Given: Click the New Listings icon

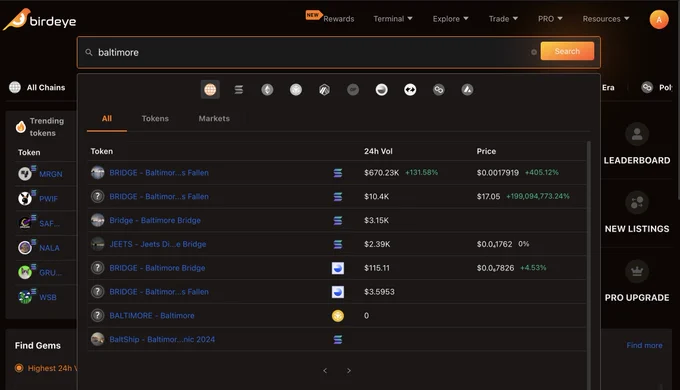Looking at the screenshot, I should tap(637, 203).
